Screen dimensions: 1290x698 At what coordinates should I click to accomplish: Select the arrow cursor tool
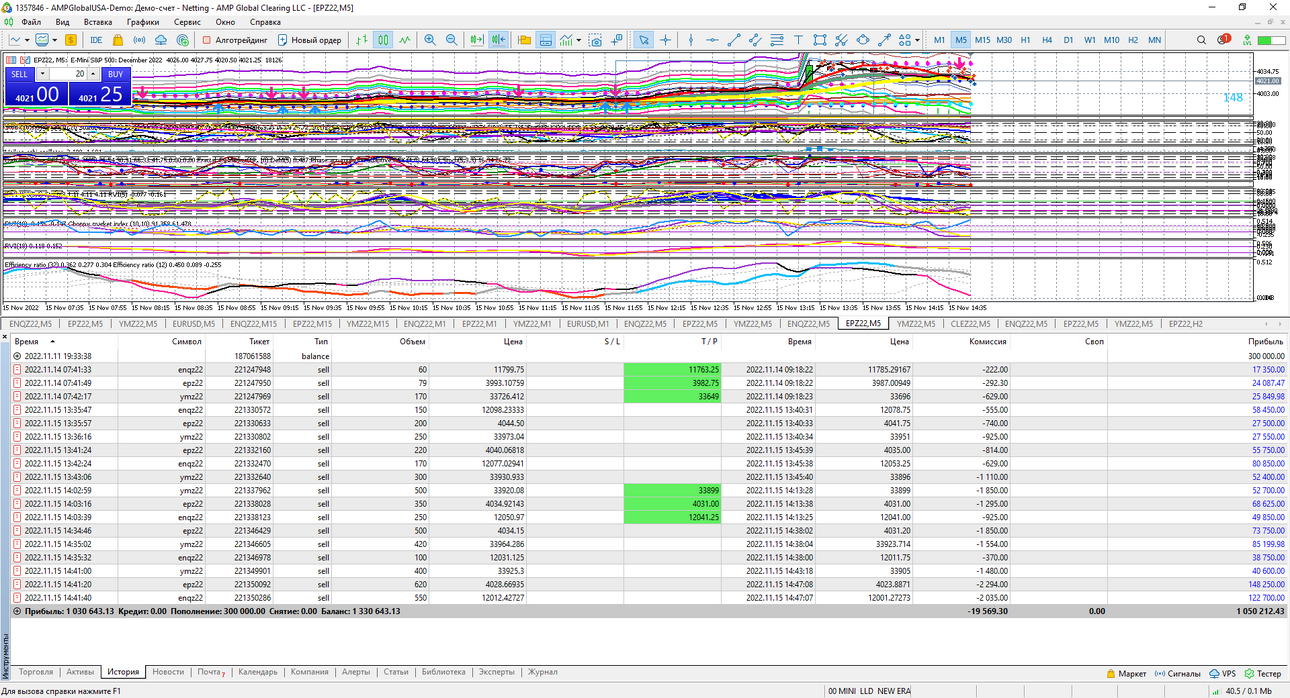(643, 40)
